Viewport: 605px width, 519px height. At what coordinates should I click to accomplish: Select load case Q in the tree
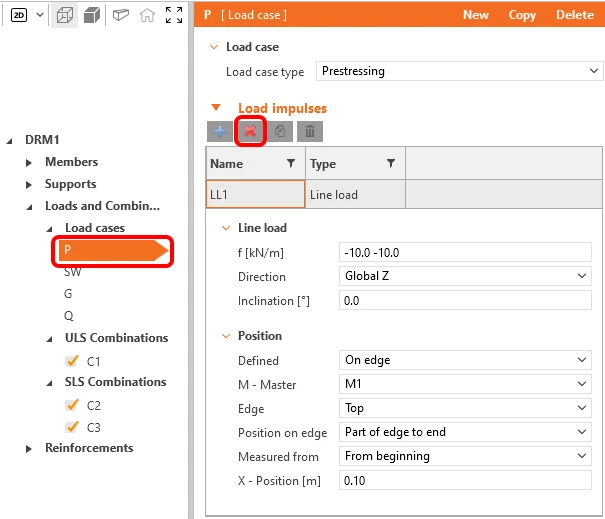click(x=68, y=316)
